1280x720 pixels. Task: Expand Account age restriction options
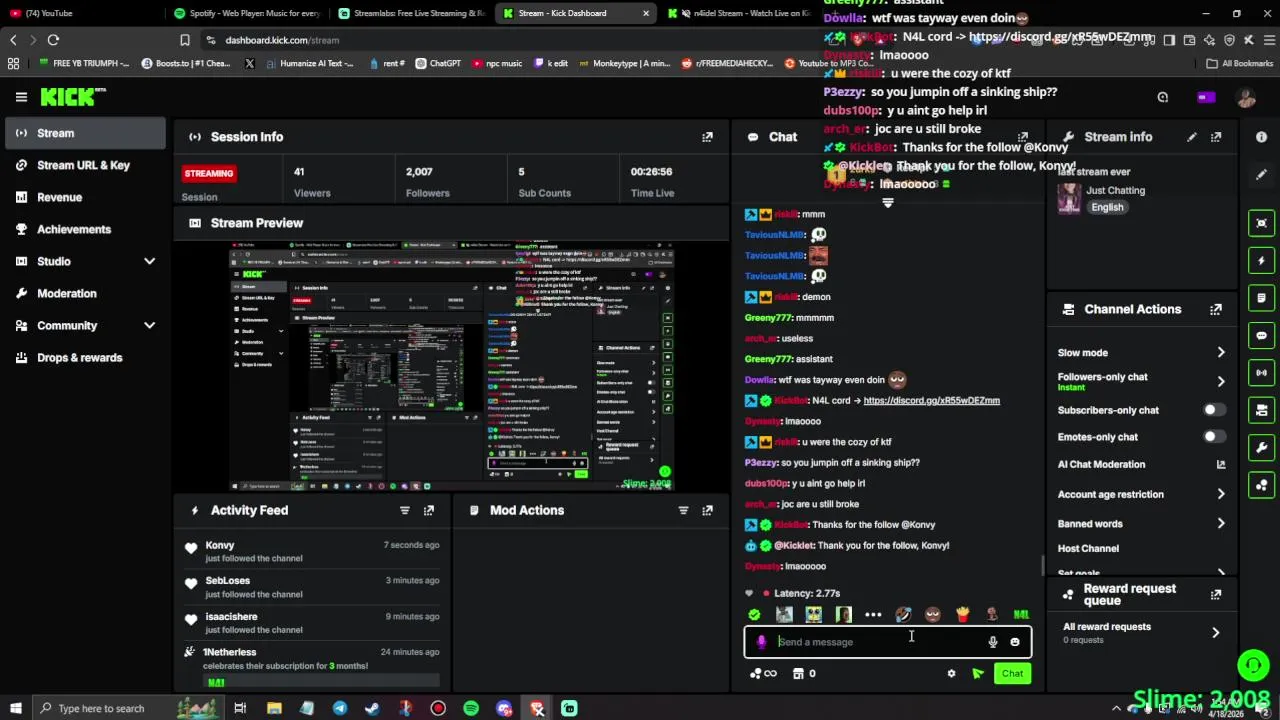click(1221, 494)
